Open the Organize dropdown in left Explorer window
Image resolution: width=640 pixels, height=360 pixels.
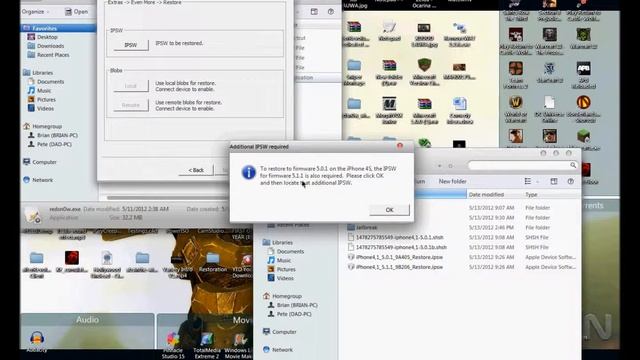(36, 12)
